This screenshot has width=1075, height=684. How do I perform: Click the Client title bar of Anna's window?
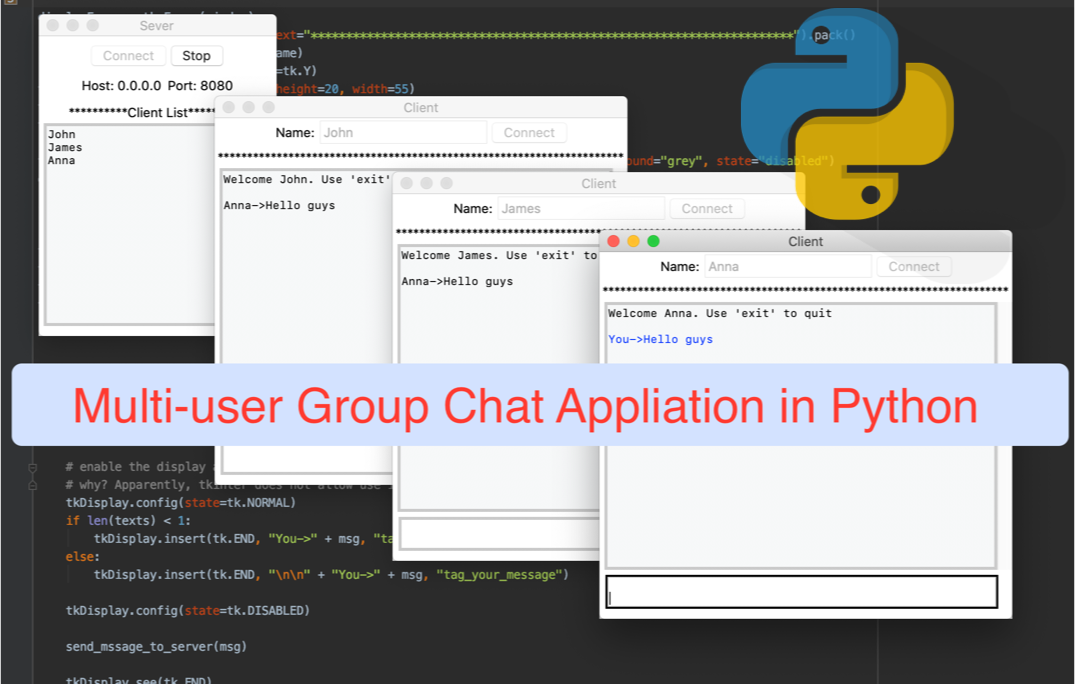click(x=805, y=241)
